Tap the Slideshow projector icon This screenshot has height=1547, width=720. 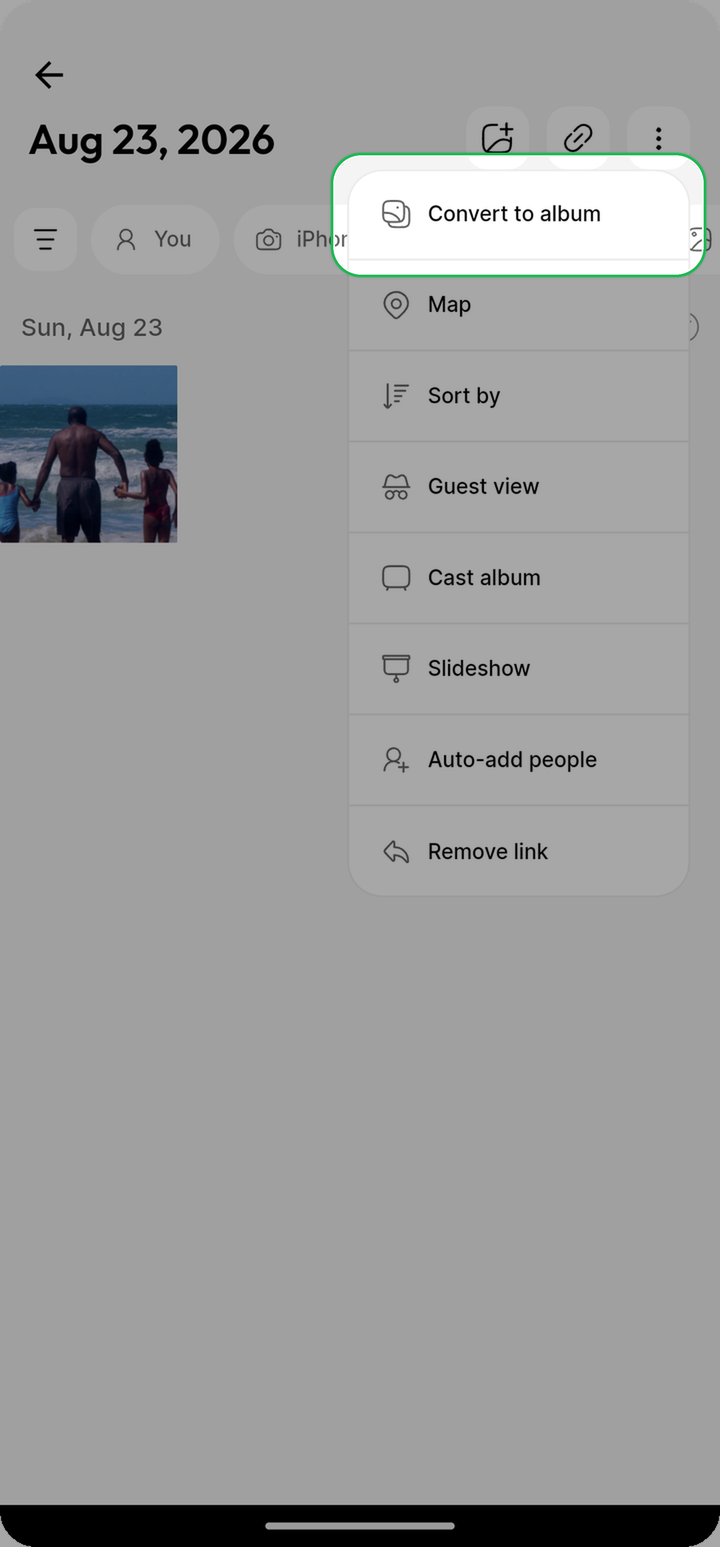pyautogui.click(x=396, y=669)
